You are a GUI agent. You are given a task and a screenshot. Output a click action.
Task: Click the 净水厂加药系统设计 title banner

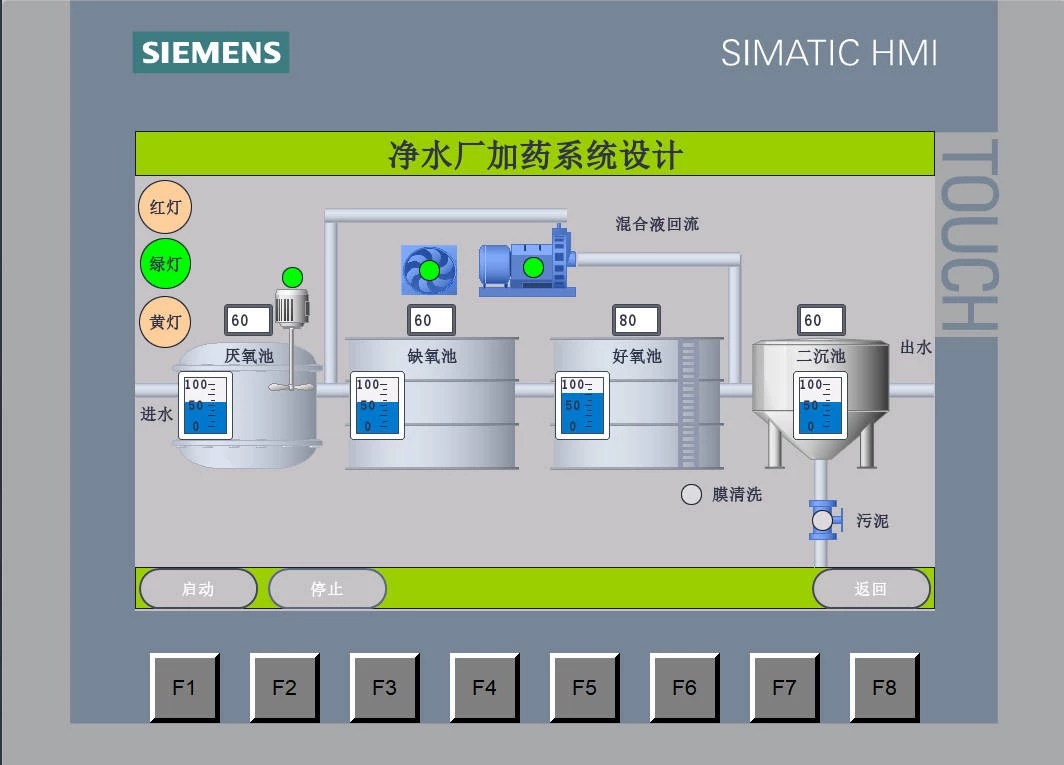pyautogui.click(x=535, y=154)
